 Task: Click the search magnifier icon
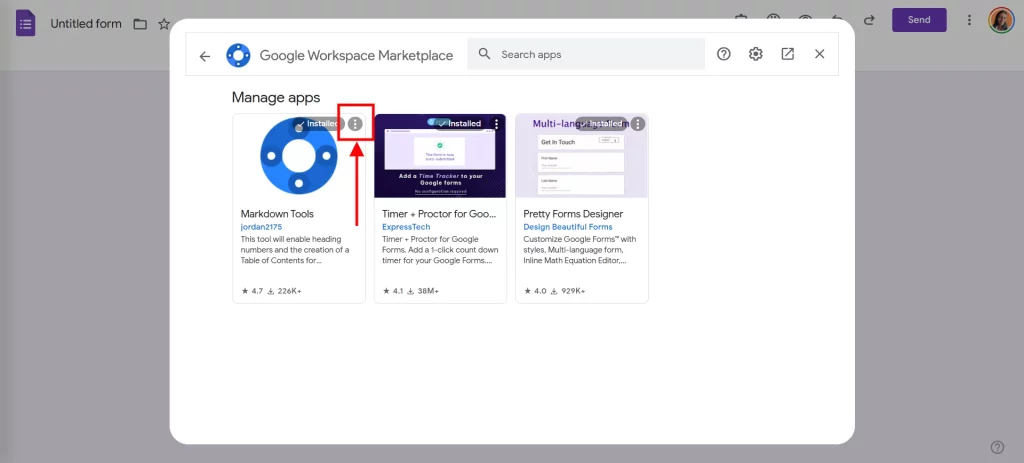tap(484, 54)
